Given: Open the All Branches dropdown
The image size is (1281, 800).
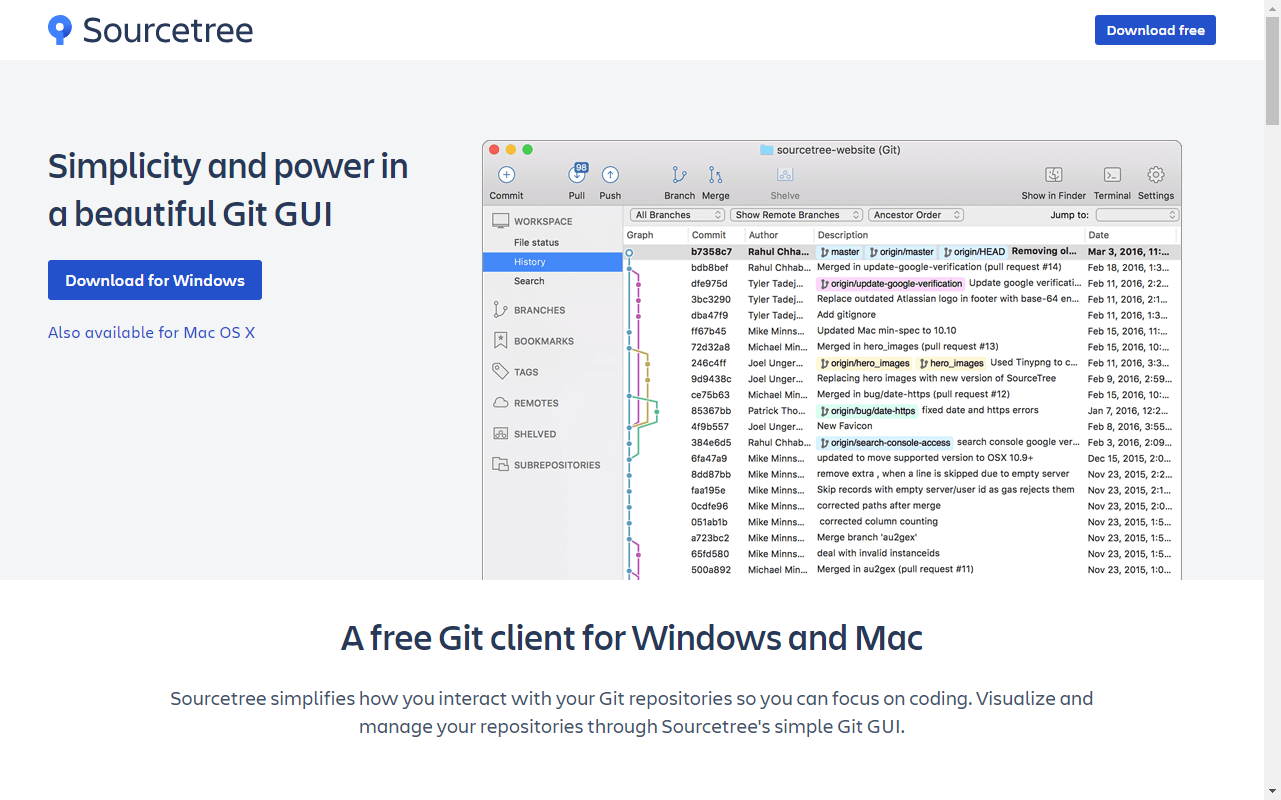Looking at the screenshot, I should 677,215.
